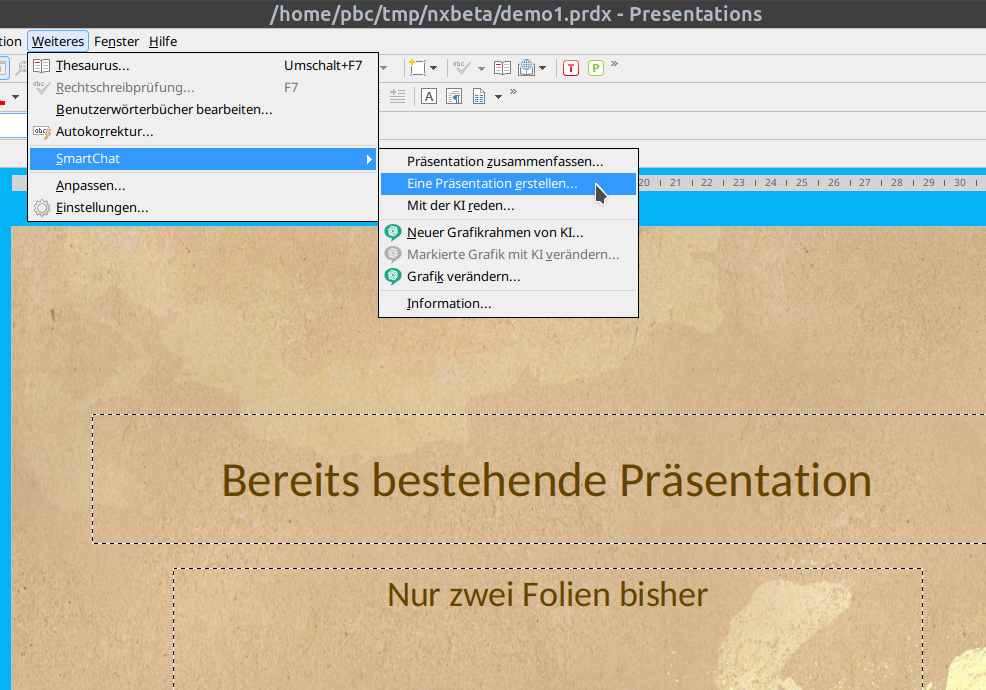
Task: Click the character format A icon
Action: [429, 96]
